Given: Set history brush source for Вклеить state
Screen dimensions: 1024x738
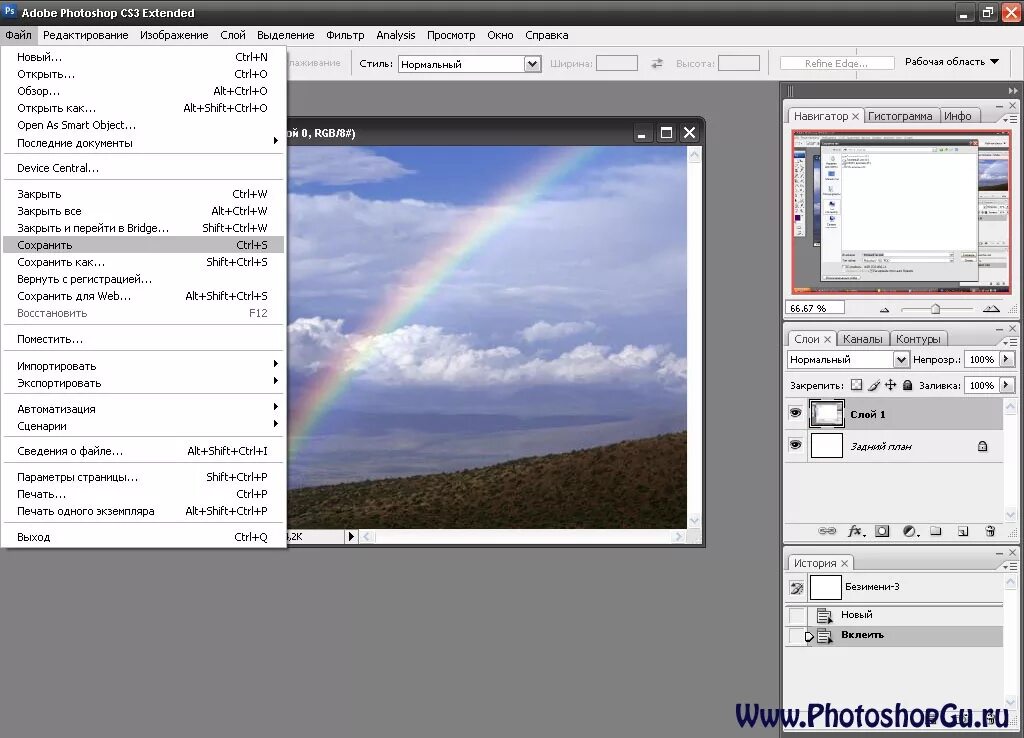Looking at the screenshot, I should (x=797, y=635).
